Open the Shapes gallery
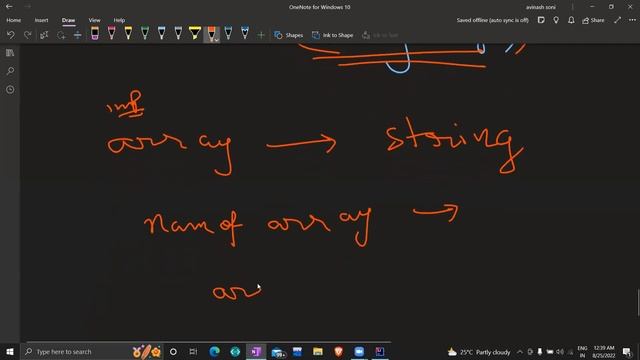640x360 pixels. tap(289, 35)
